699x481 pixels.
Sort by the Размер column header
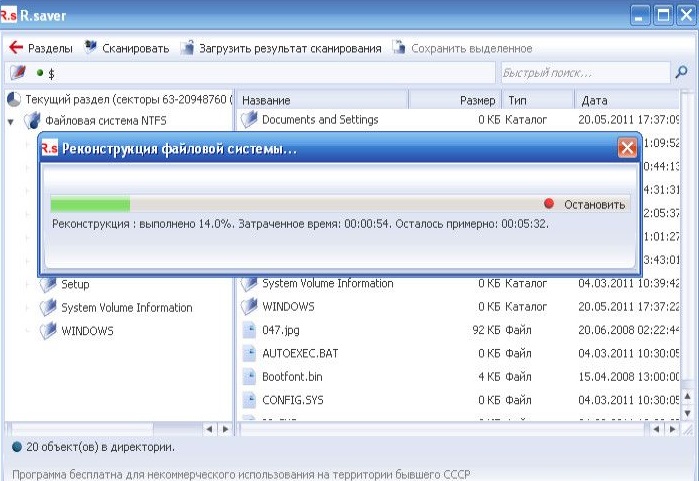[x=455, y=100]
